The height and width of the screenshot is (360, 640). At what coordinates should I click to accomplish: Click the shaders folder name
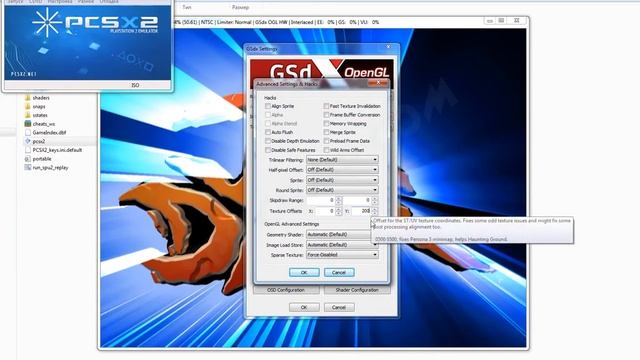click(x=41, y=98)
